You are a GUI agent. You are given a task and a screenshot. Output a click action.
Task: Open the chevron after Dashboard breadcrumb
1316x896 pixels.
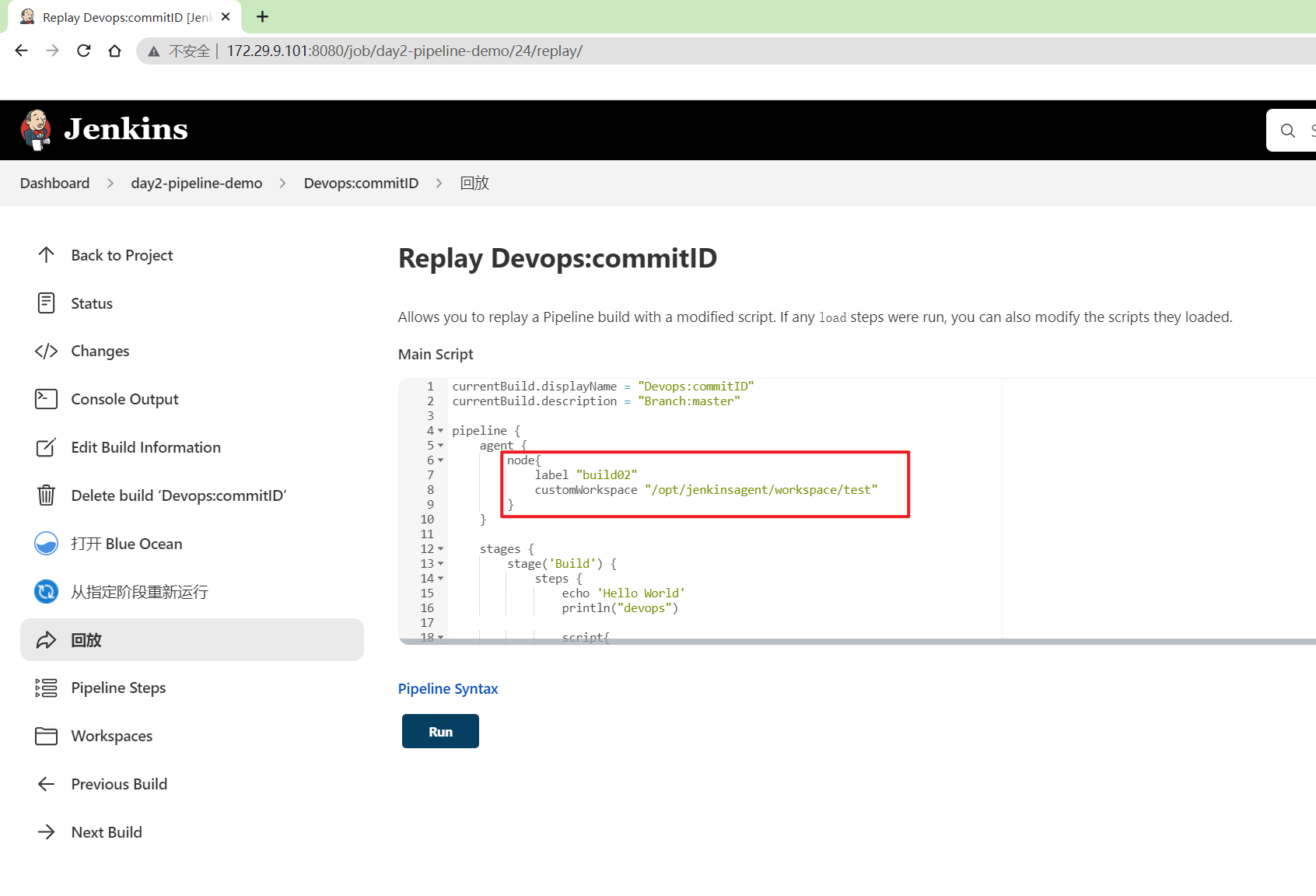110,183
